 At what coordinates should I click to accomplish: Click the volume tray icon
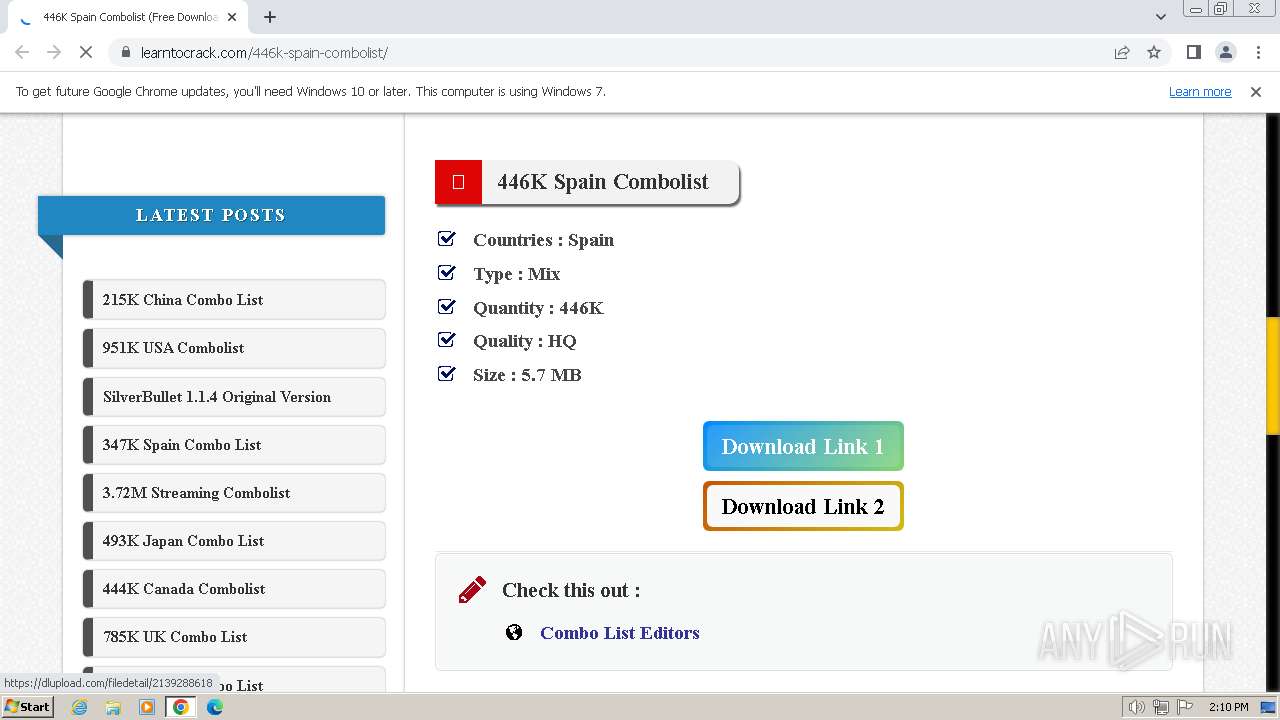(1137, 707)
